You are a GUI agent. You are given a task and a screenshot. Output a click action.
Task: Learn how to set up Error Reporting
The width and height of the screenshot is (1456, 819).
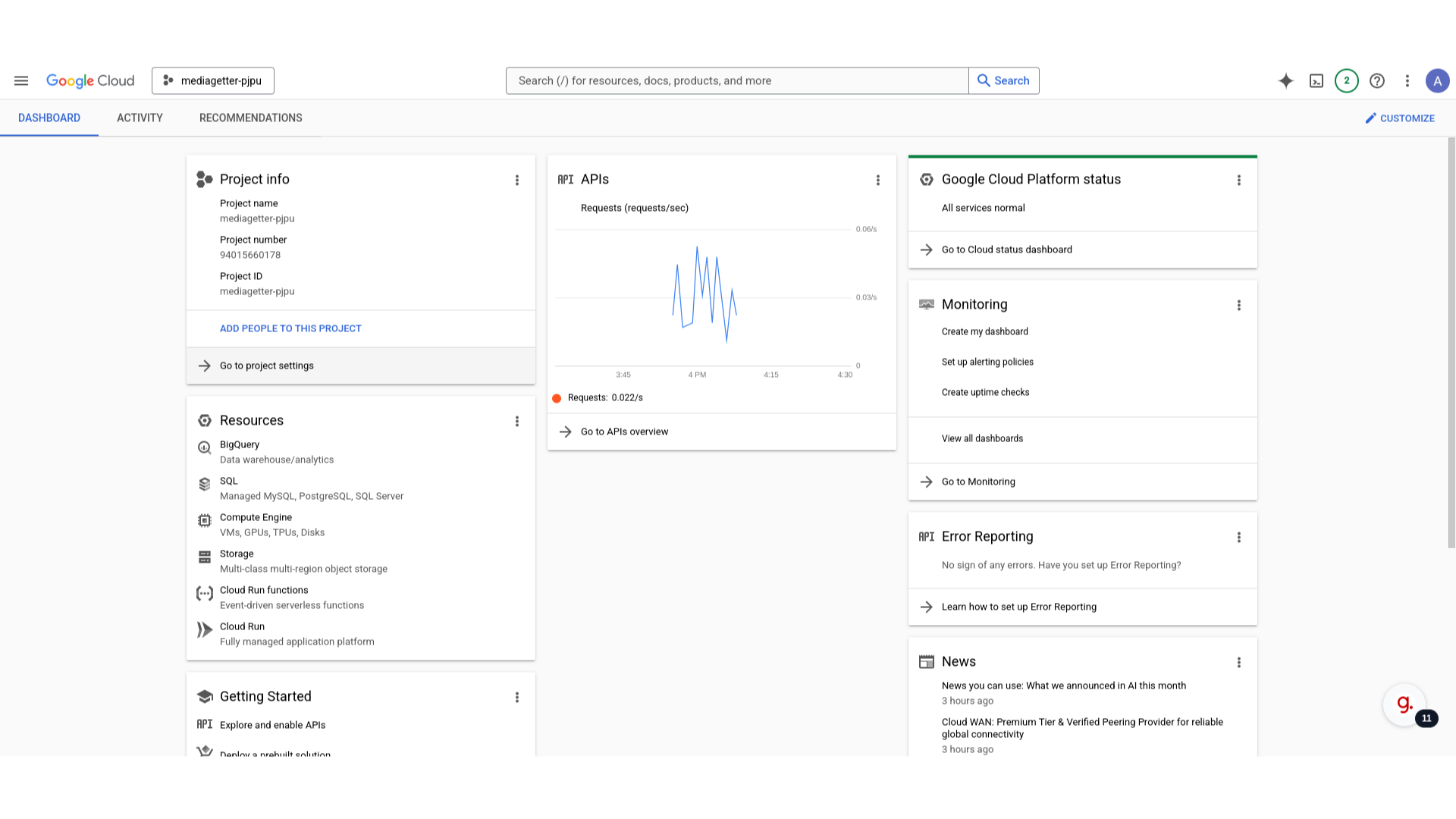[1083, 607]
